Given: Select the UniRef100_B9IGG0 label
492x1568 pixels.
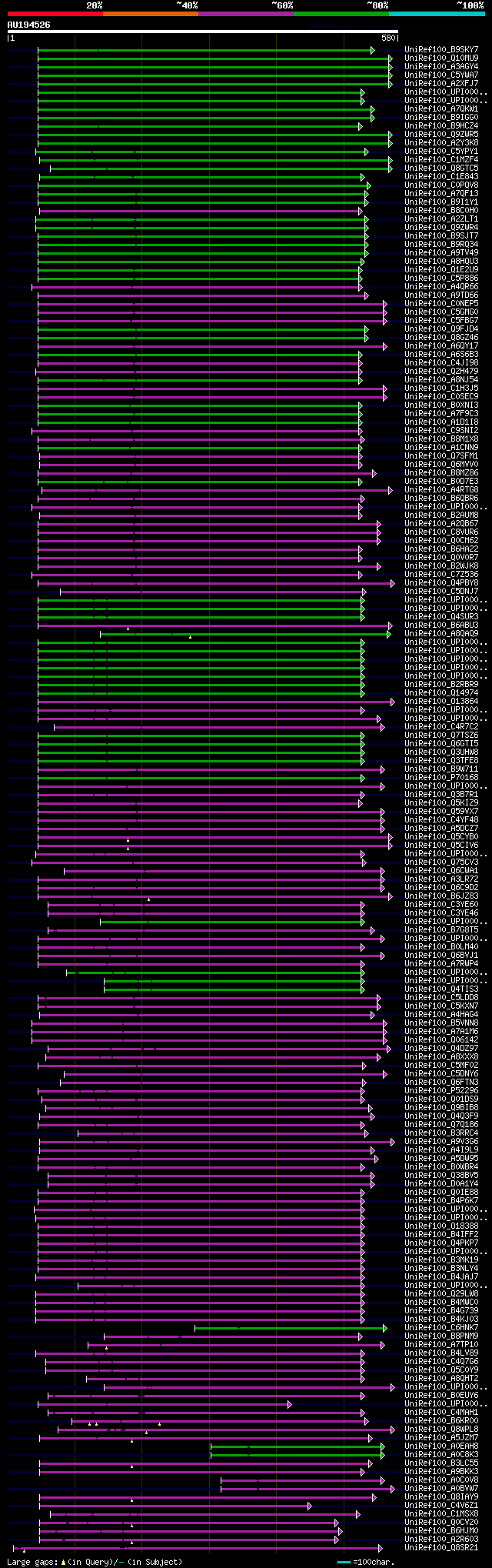Looking at the screenshot, I should pos(441,117).
